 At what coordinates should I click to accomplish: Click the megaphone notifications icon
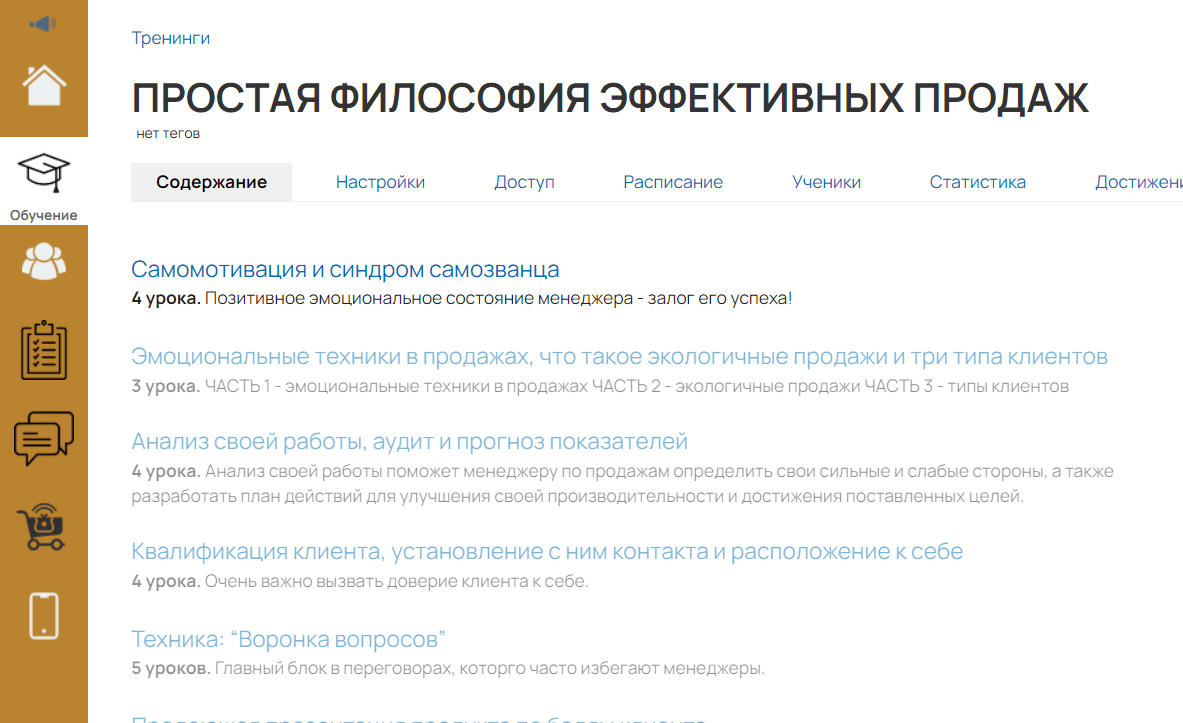(43, 23)
